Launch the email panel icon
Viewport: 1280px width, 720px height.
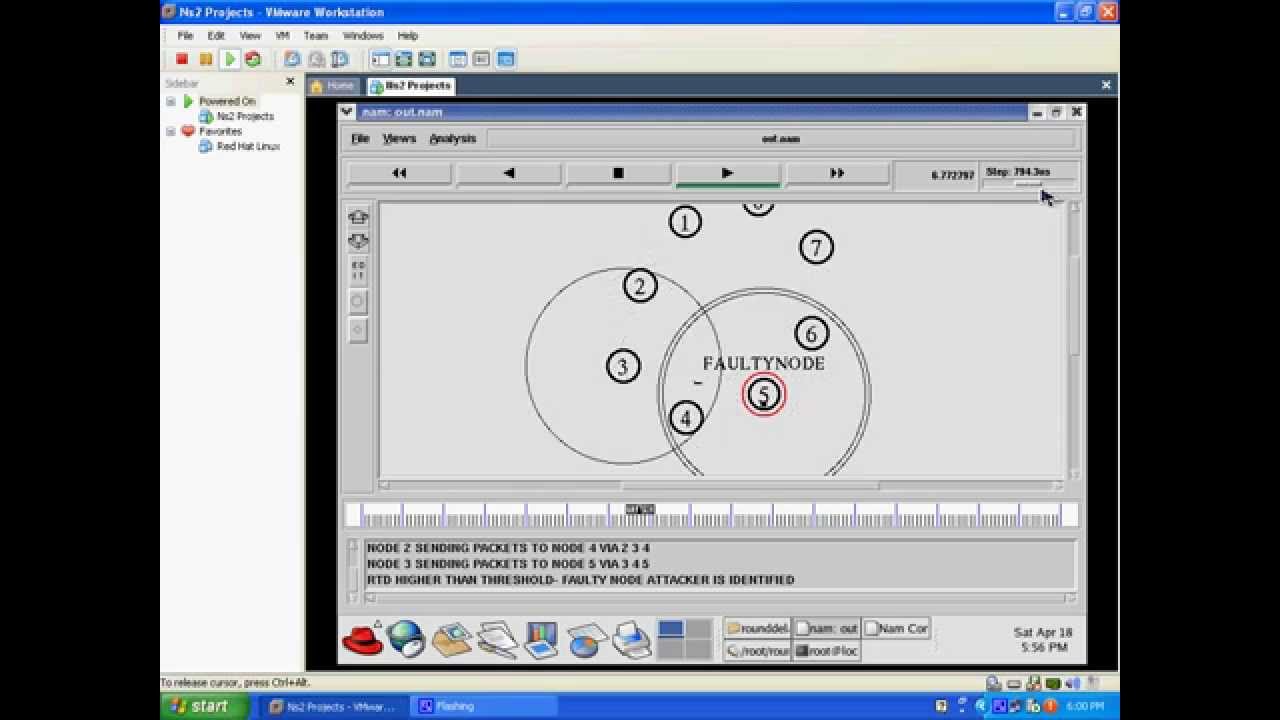click(x=452, y=639)
